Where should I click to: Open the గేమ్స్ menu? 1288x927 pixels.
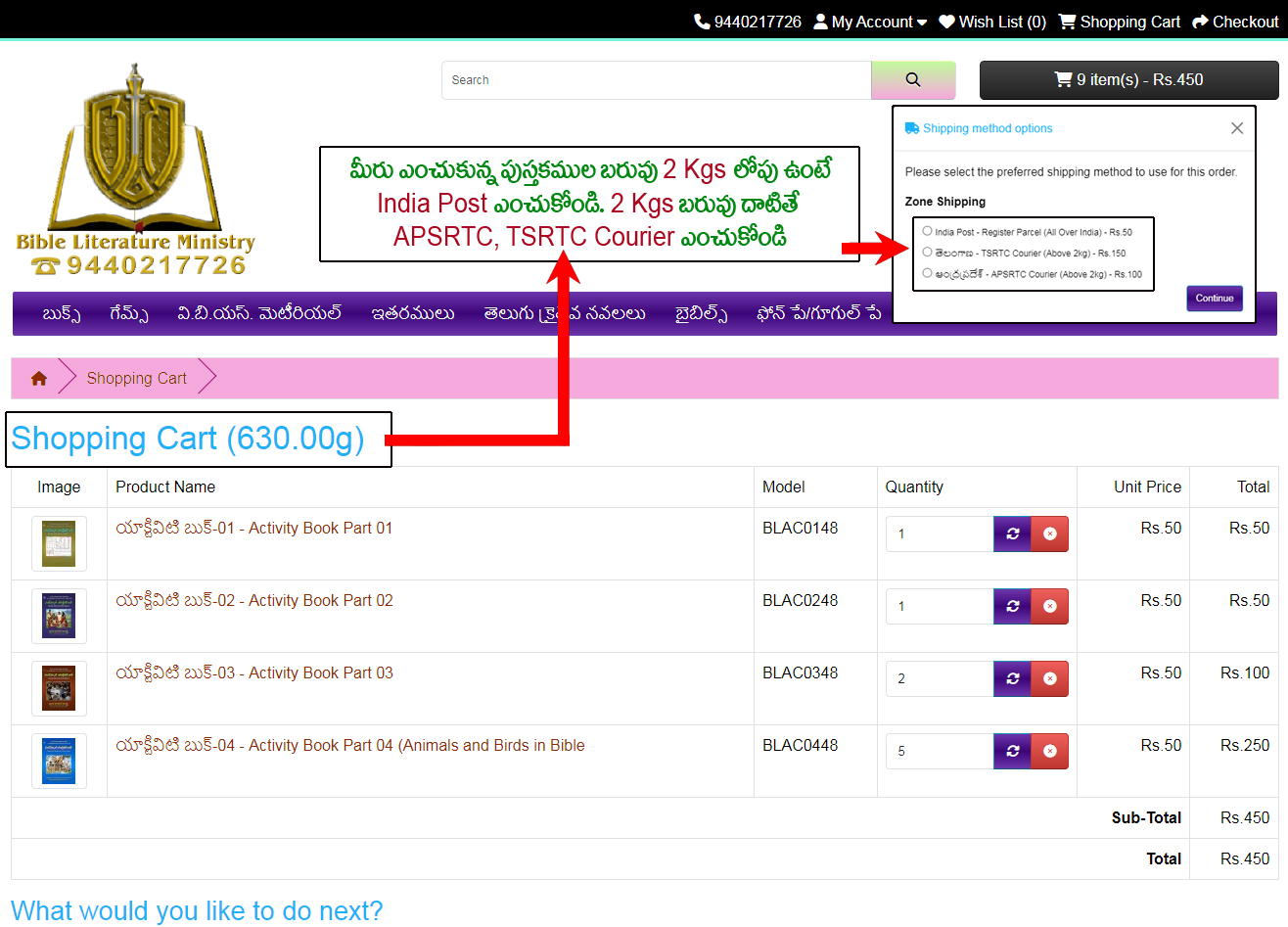click(x=129, y=313)
